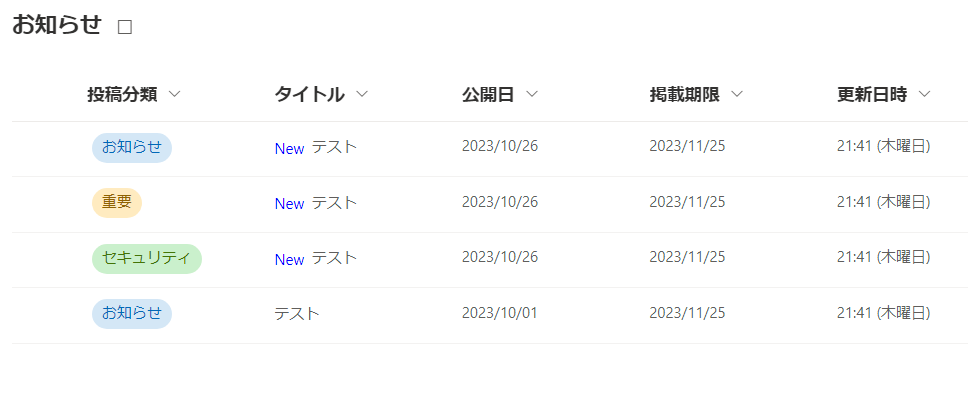Image resolution: width=968 pixels, height=396 pixels.
Task: Open テスト title in the セキュリティ row
Action: [x=334, y=258]
